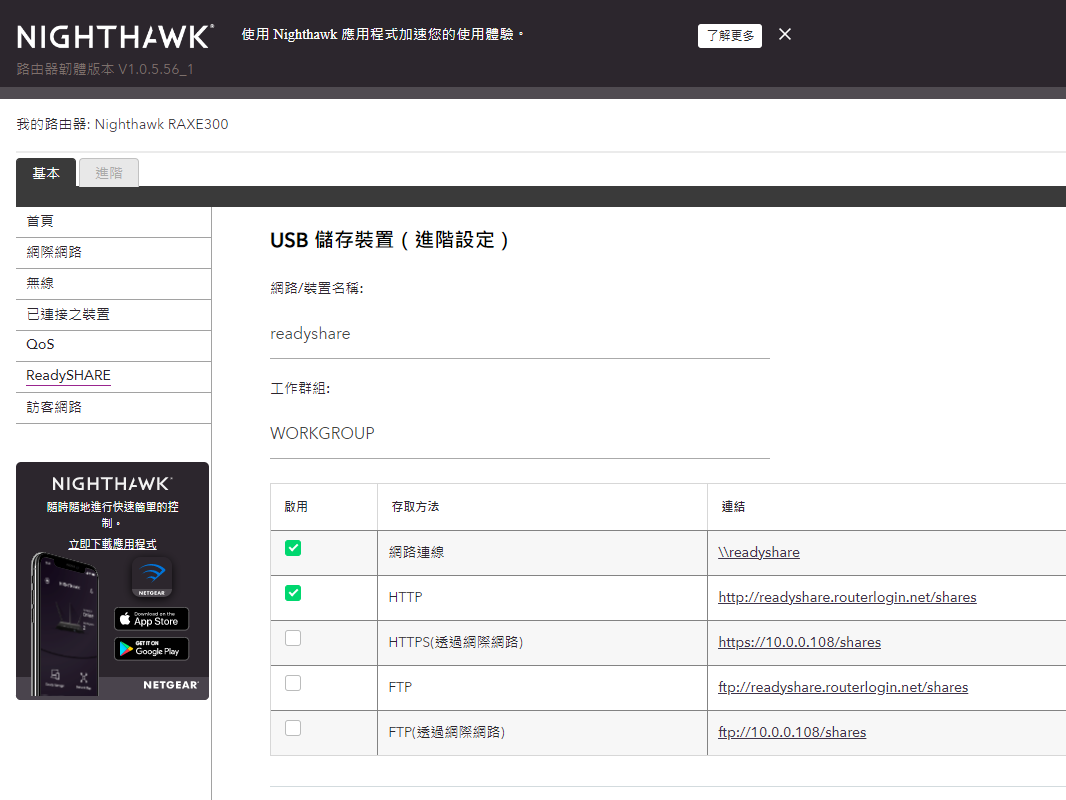The height and width of the screenshot is (800, 1066).
Task: Open 無線 settings in the sidebar
Action: 114,283
